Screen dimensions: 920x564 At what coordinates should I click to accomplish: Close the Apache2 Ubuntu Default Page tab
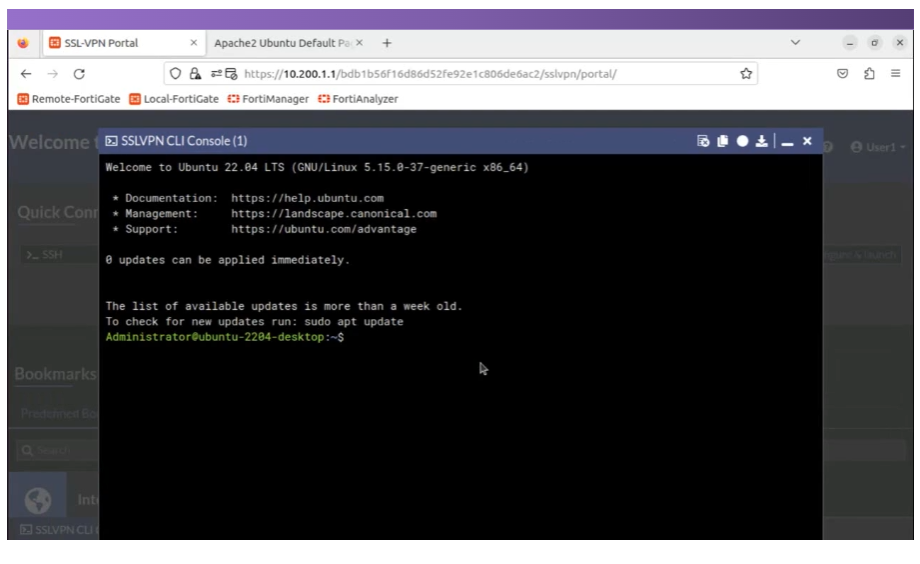[x=360, y=43]
